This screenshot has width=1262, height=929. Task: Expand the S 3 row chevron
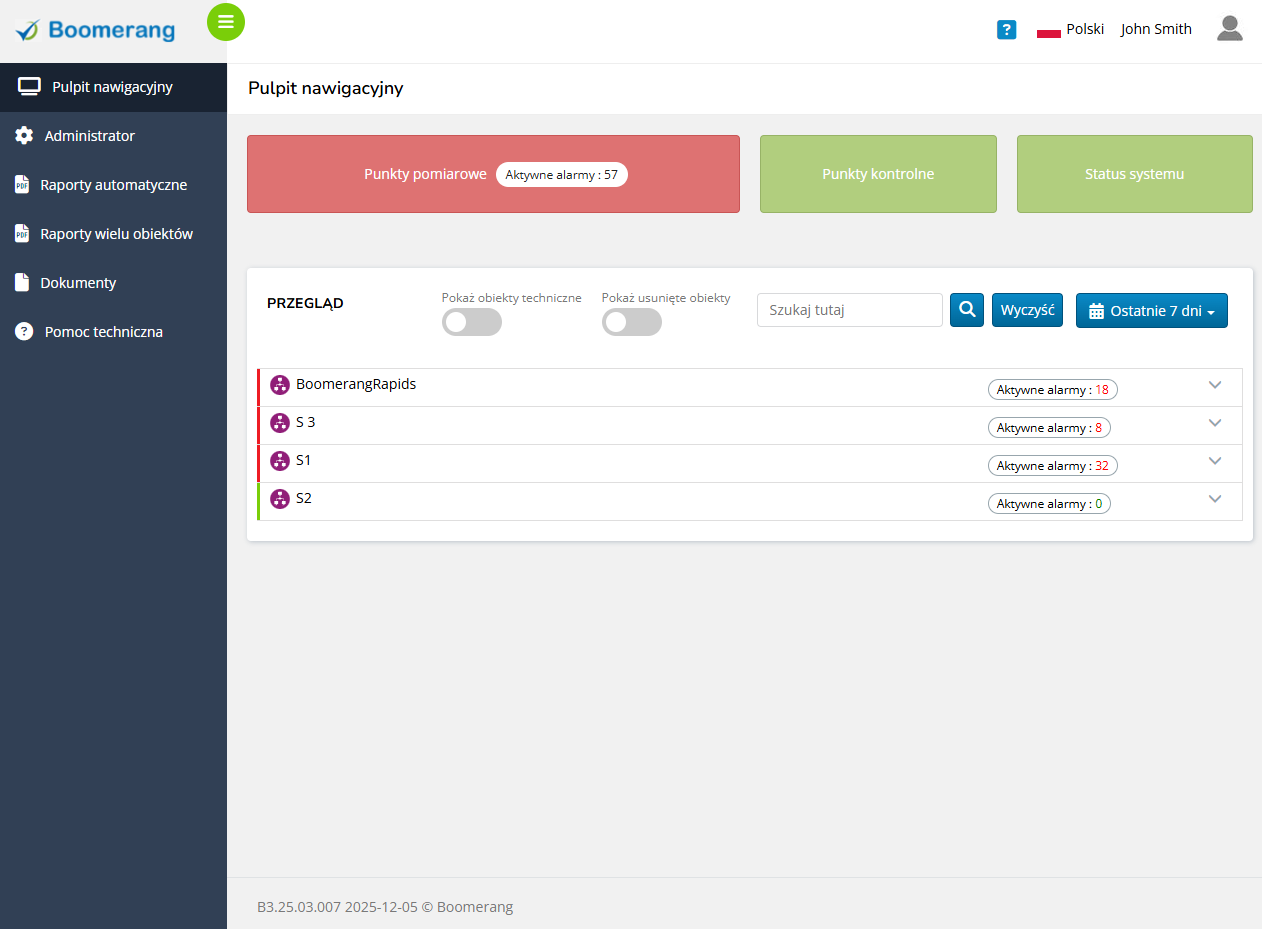[1215, 423]
